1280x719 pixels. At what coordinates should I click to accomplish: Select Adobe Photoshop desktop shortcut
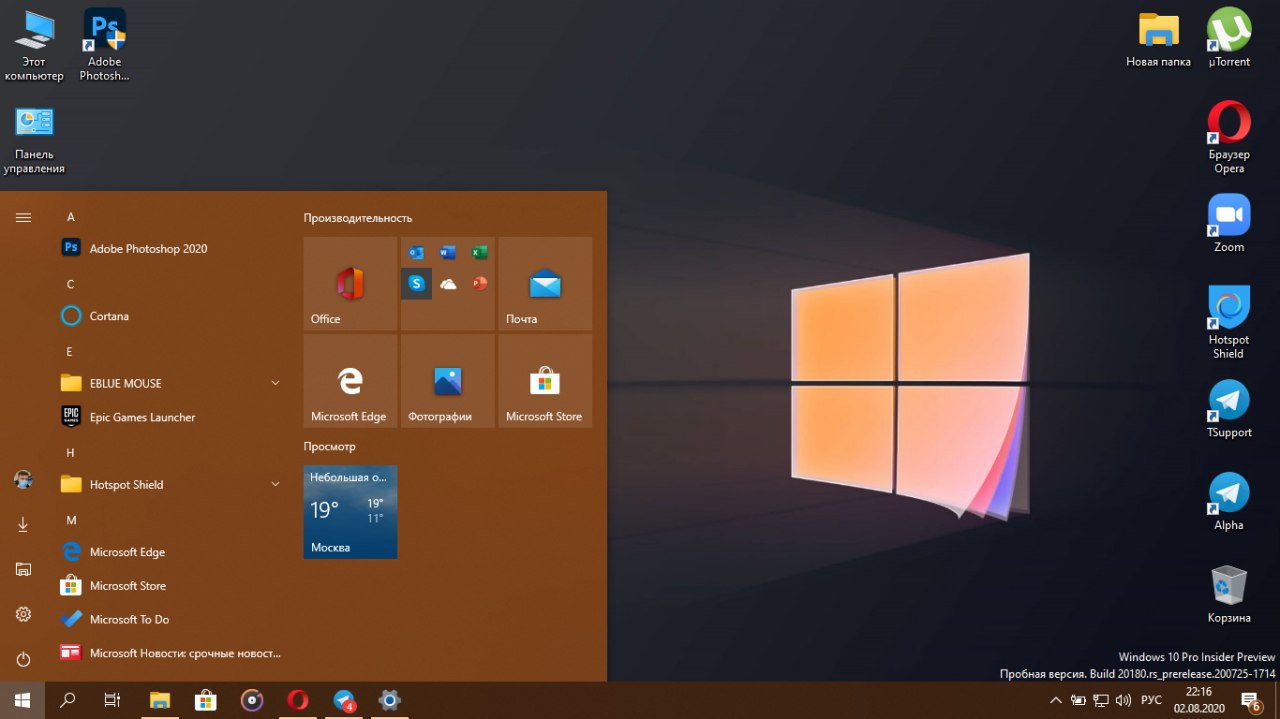[x=105, y=46]
